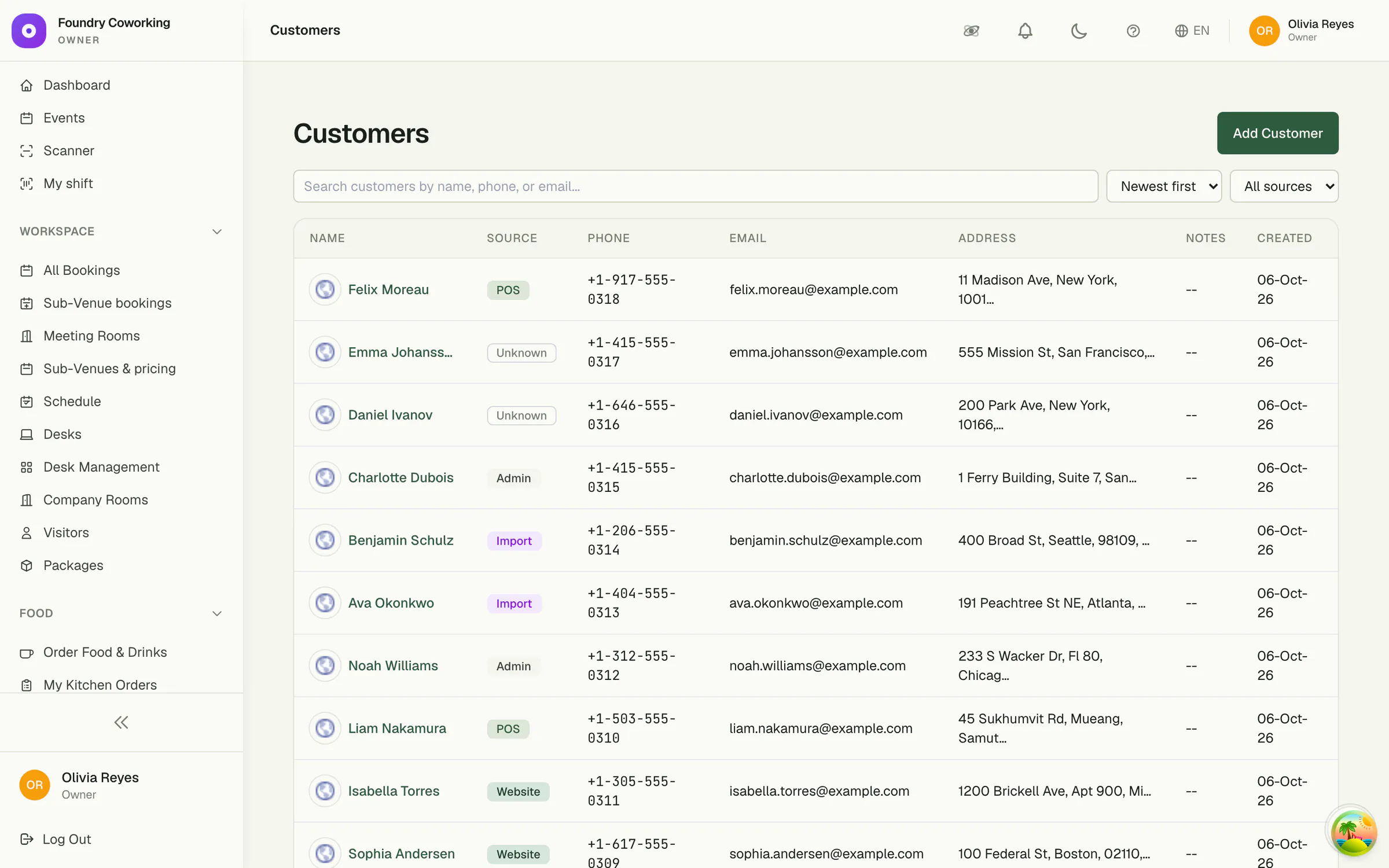Click the Foundry Coworking purple logo
The width and height of the screenshot is (1389, 868).
pyautogui.click(x=29, y=31)
